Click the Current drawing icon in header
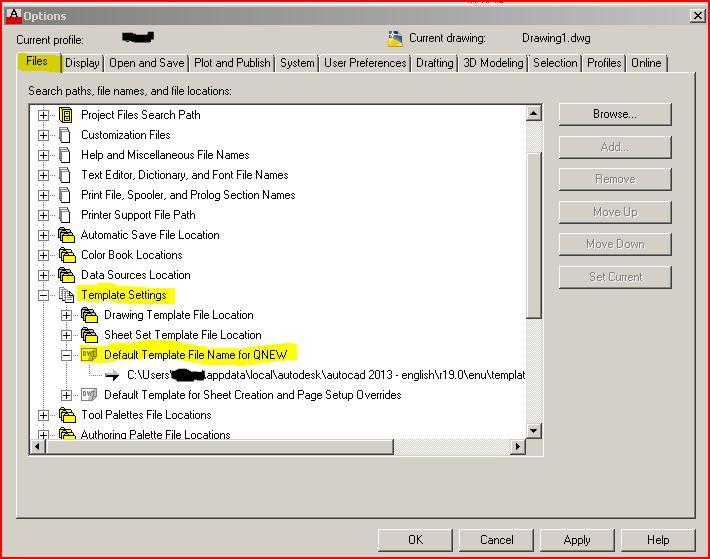Viewport: 710px width, 559px height. tap(395, 39)
